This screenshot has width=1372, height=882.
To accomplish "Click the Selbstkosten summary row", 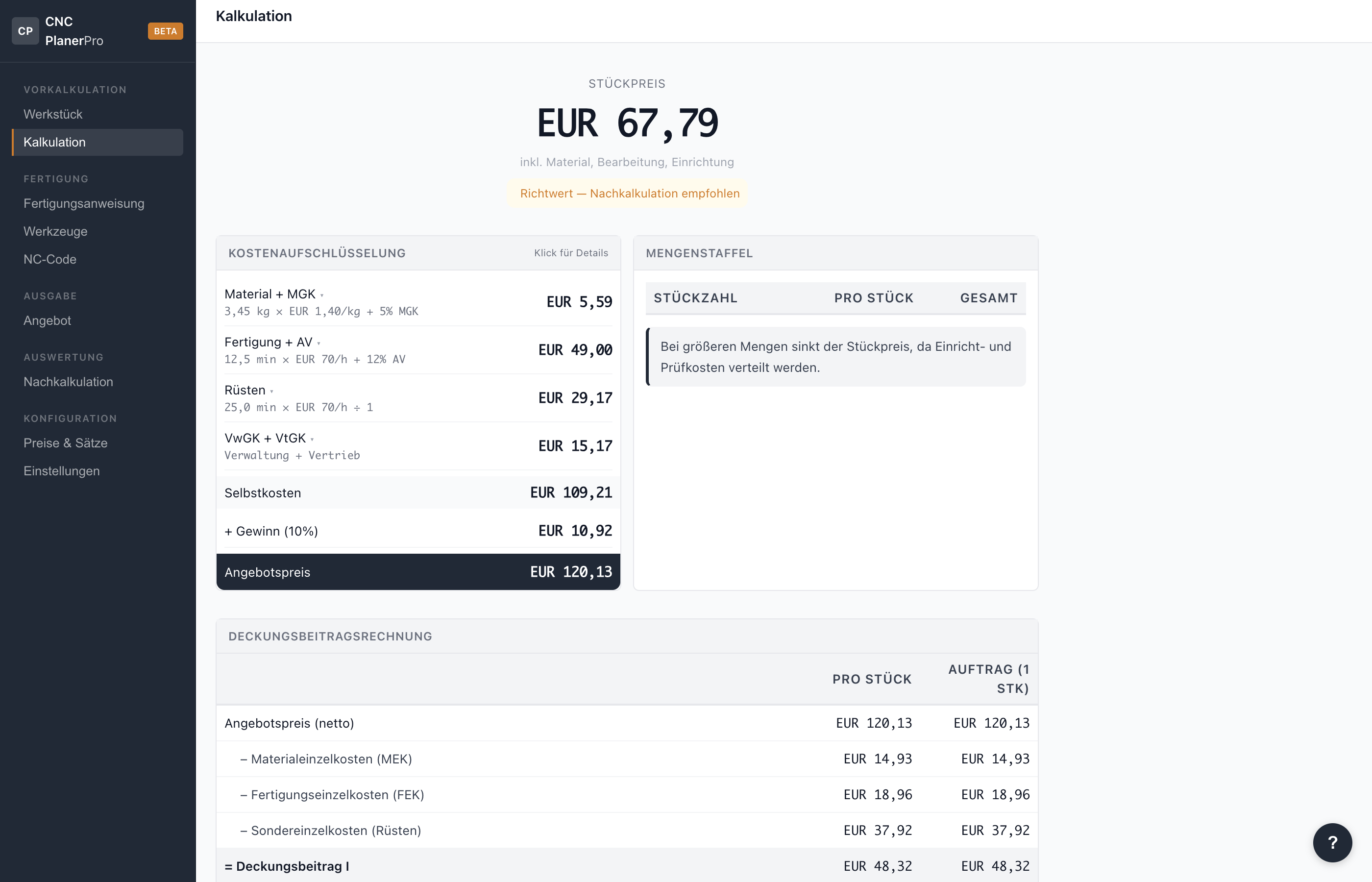I will pyautogui.click(x=417, y=492).
